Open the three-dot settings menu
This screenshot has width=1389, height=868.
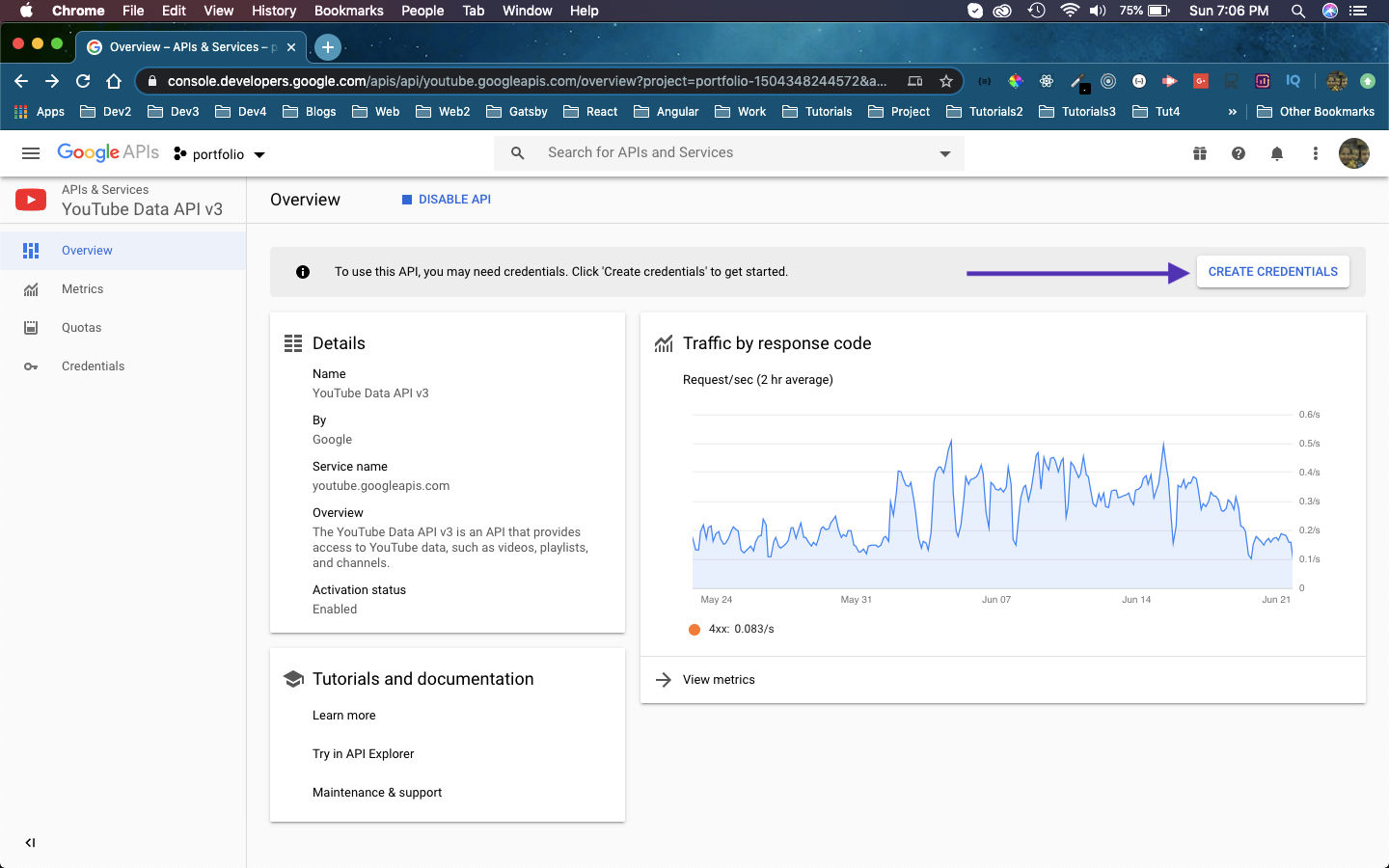click(x=1316, y=153)
